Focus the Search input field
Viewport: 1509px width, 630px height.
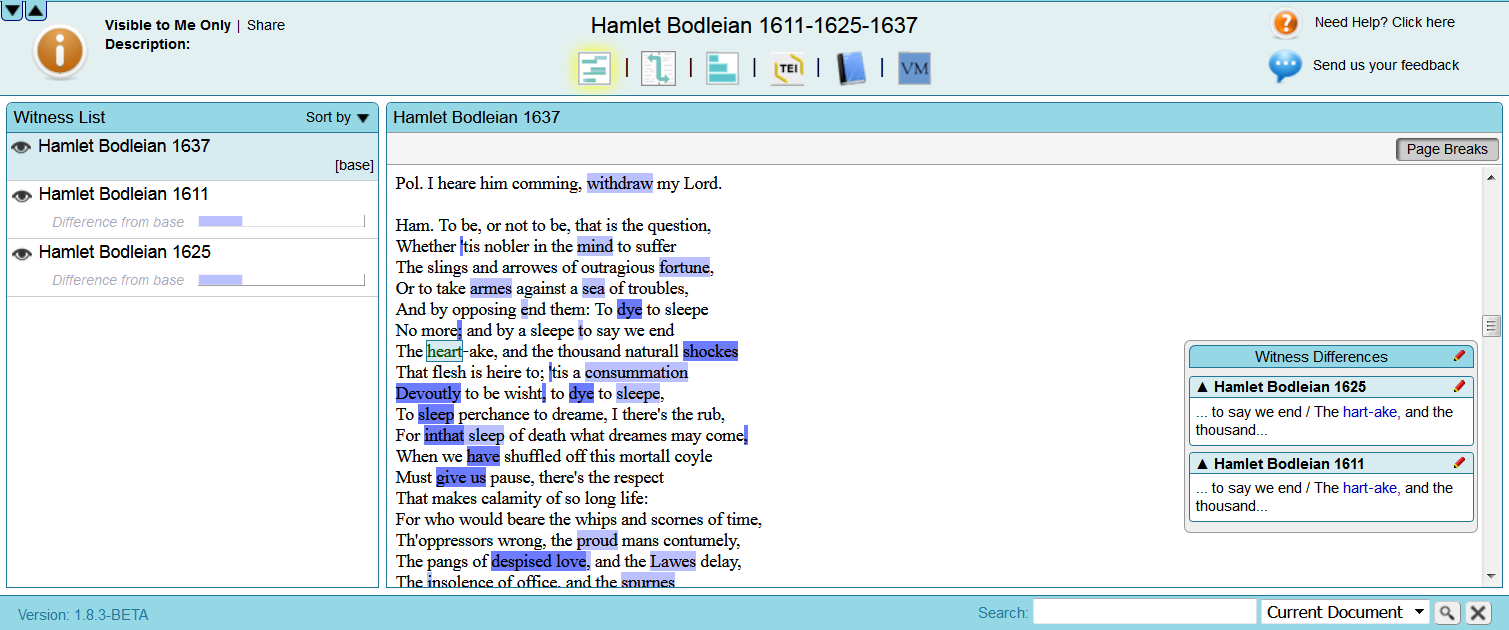click(1144, 612)
